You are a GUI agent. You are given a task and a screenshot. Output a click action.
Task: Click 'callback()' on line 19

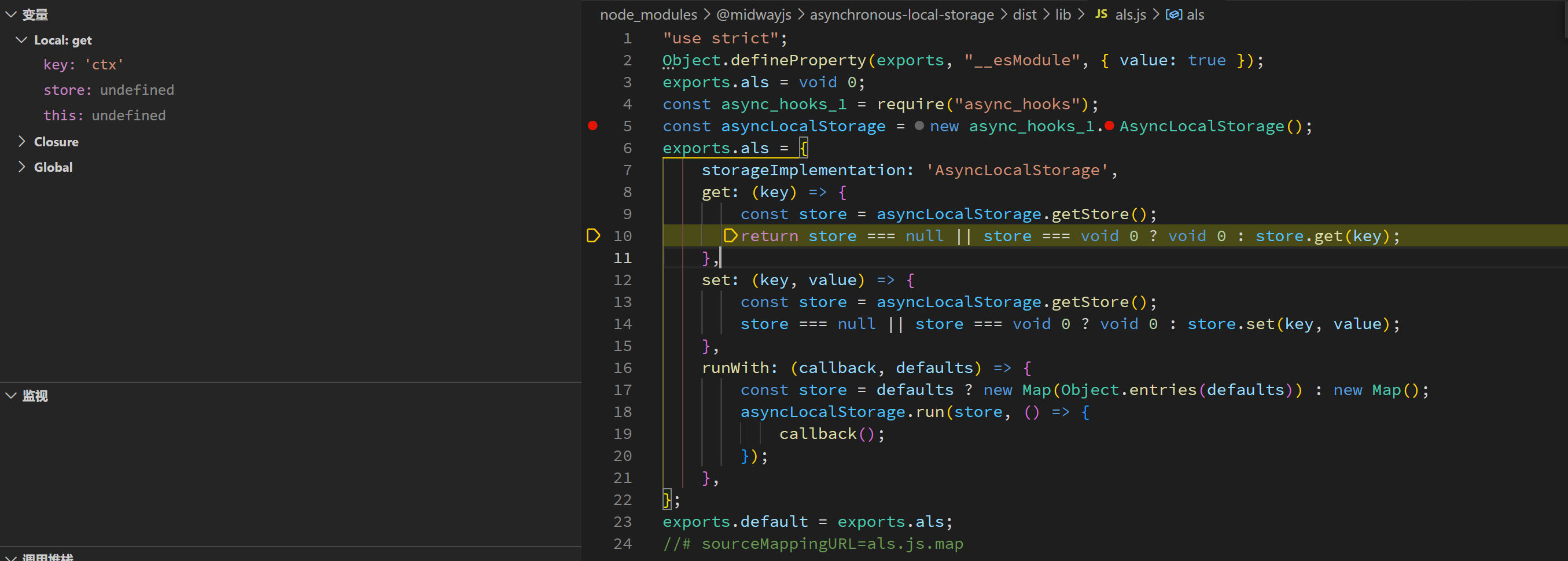827,433
